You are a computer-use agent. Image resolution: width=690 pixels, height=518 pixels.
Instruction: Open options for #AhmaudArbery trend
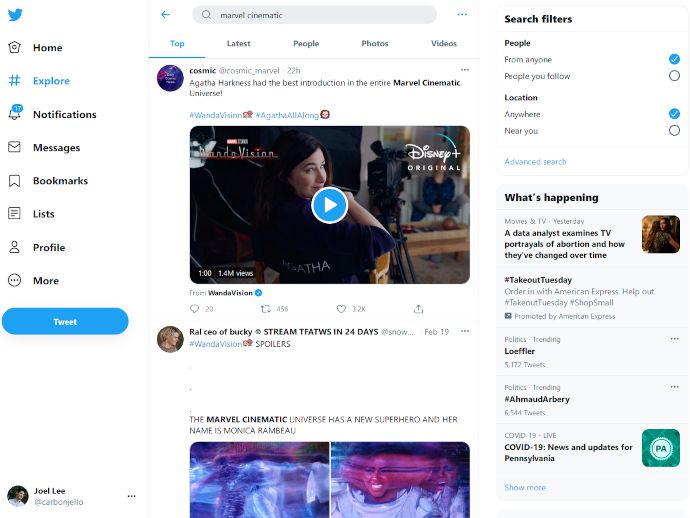pyautogui.click(x=675, y=387)
